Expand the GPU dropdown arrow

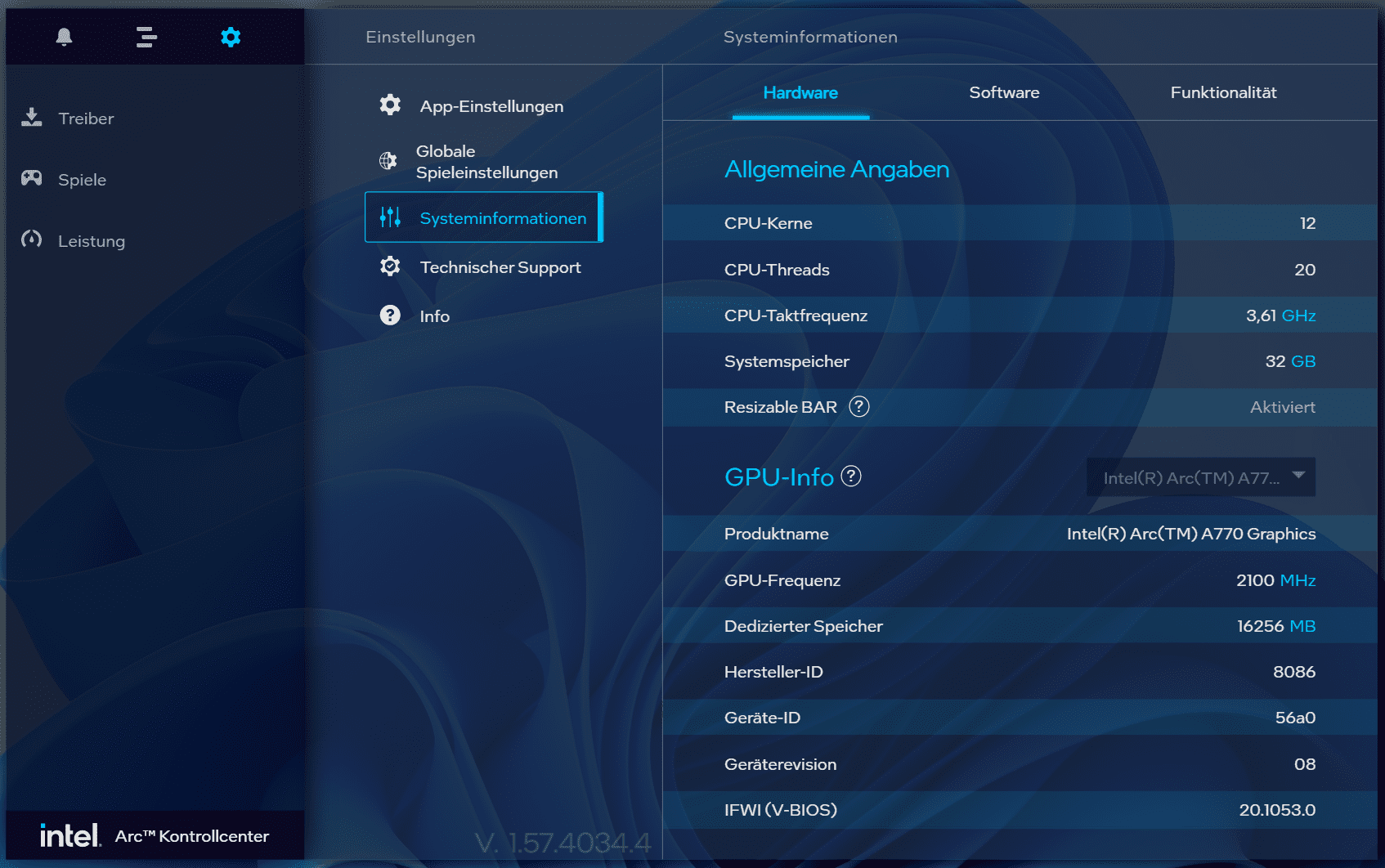[1298, 475]
